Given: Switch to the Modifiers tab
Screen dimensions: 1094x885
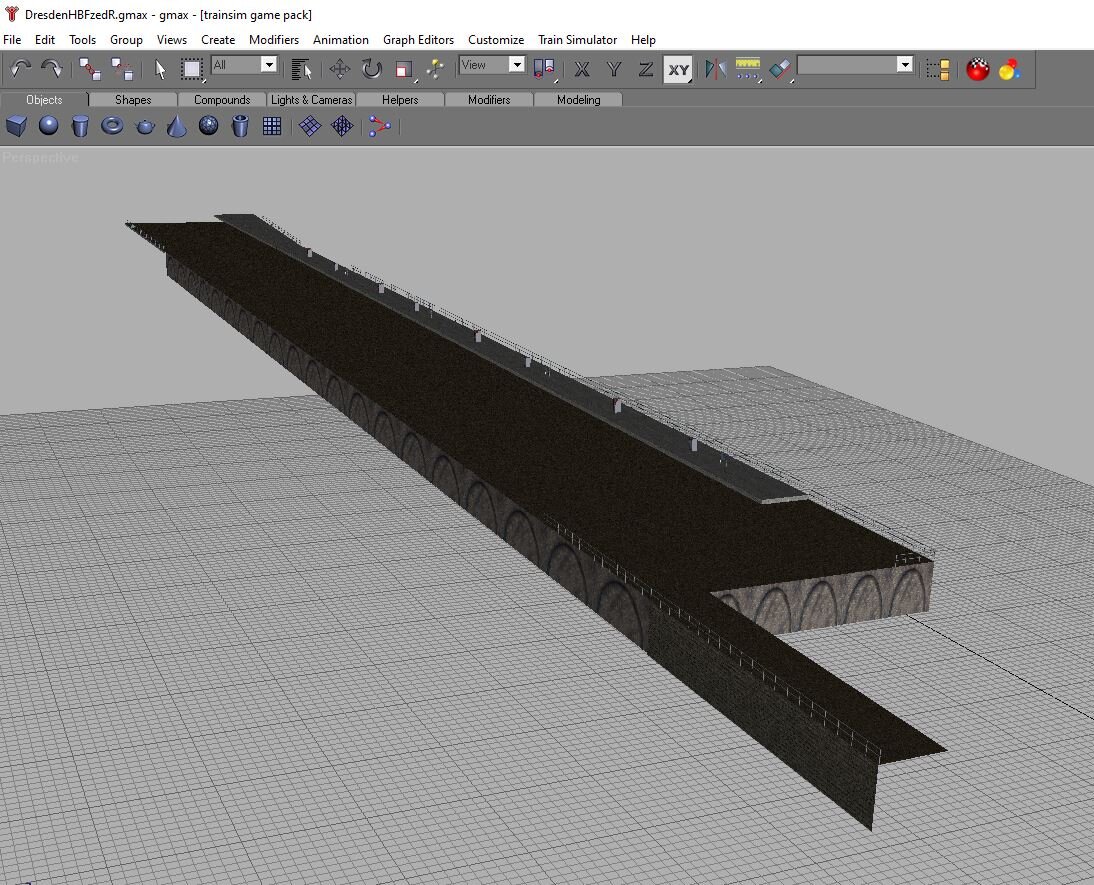Looking at the screenshot, I should click(489, 100).
